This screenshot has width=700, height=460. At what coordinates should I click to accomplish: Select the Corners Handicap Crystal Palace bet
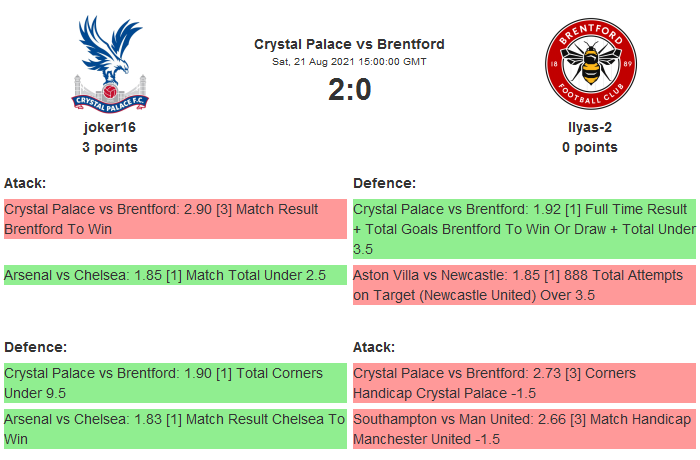(x=524, y=382)
